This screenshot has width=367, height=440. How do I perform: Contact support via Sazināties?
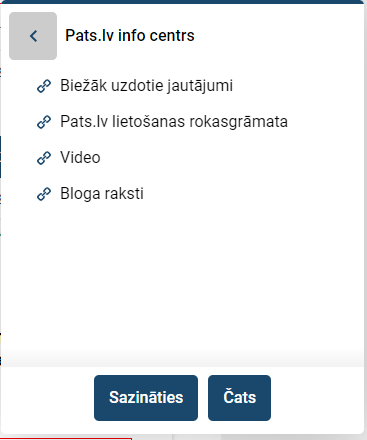coord(146,398)
